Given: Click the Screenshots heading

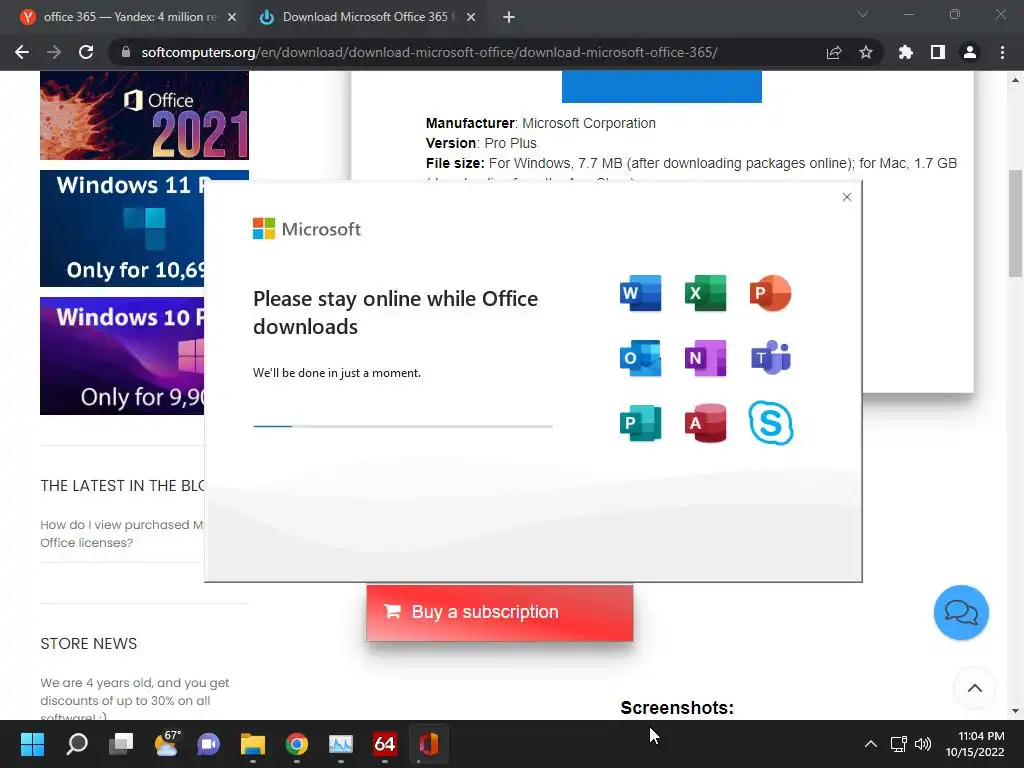Looking at the screenshot, I should 677,708.
